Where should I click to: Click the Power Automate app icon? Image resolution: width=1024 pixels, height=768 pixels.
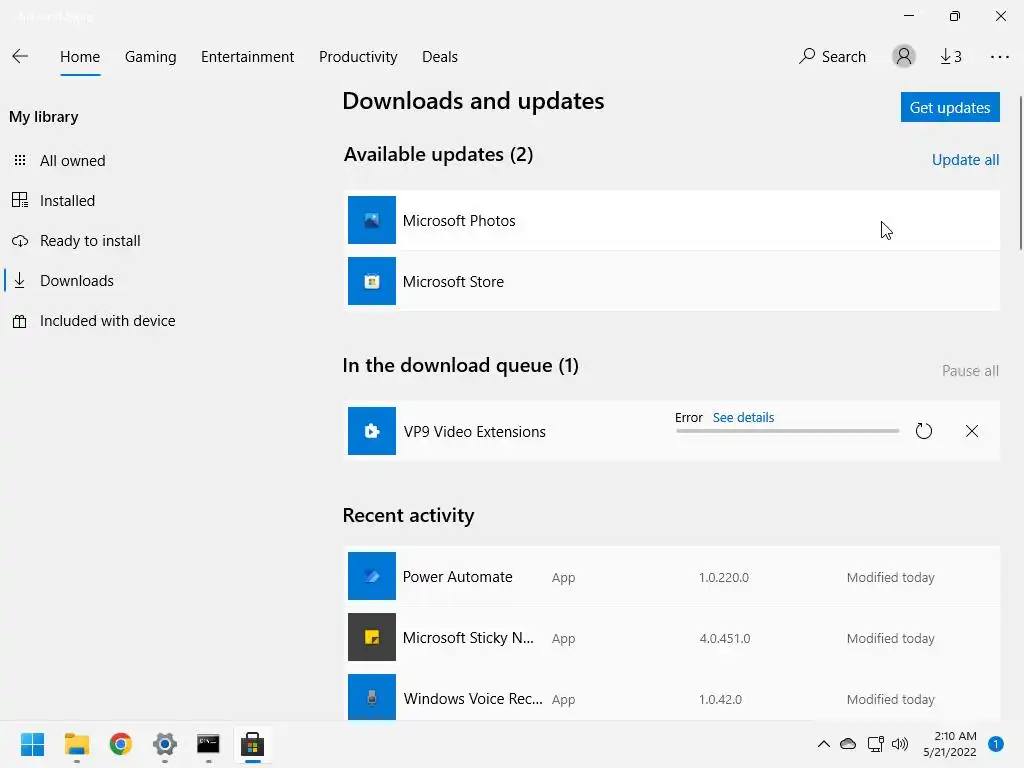tap(372, 576)
